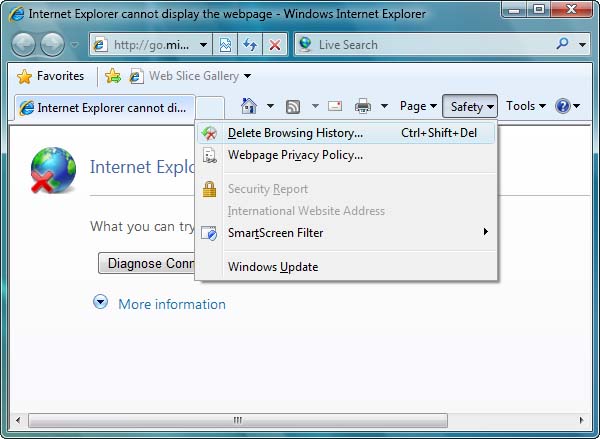Click the SmartScreen Filter icon

(x=209, y=233)
